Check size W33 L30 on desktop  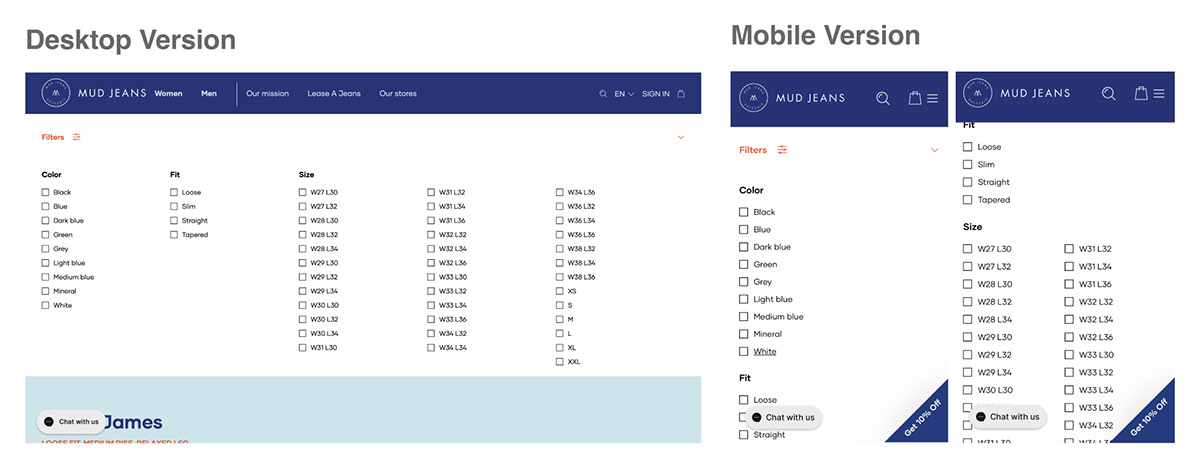(x=431, y=277)
